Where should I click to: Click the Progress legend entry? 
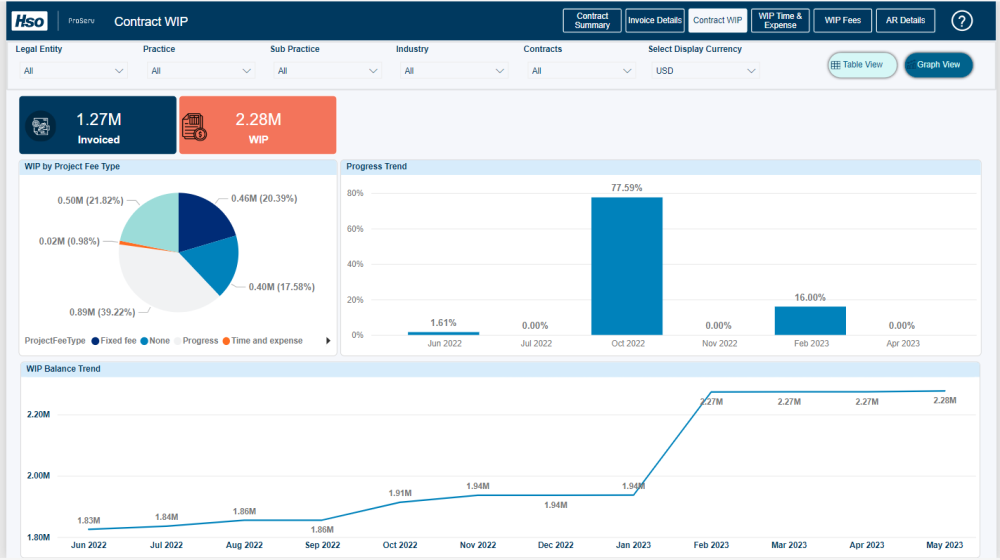coord(196,341)
